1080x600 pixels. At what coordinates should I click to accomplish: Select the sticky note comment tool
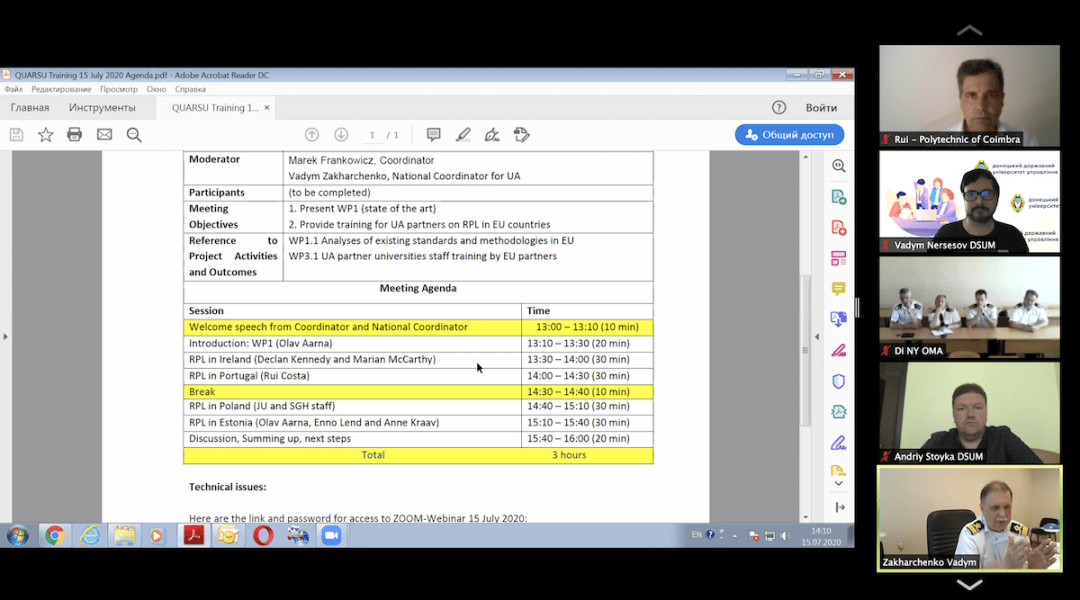coord(433,135)
